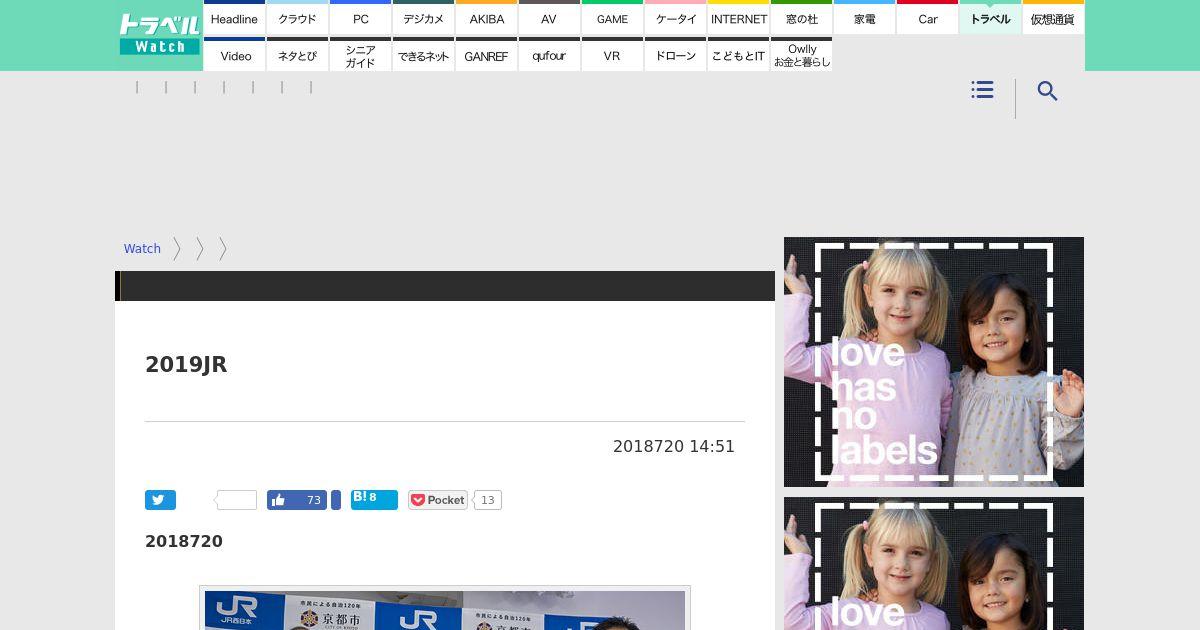This screenshot has height=630, width=1200.
Task: Click the 2018720 14:51 timestamp
Action: tap(674, 446)
